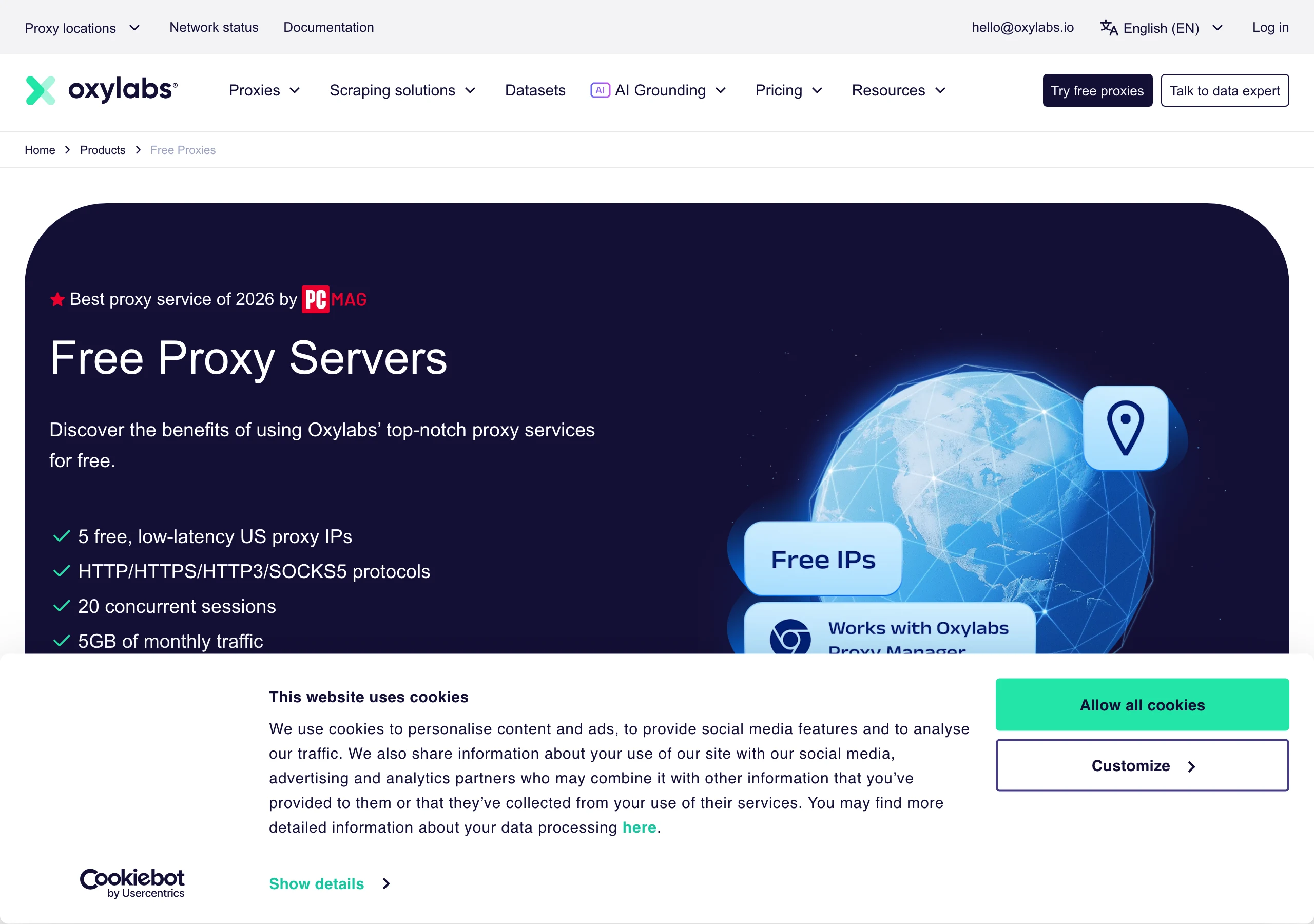Viewport: 1314px width, 924px height.
Task: Click the Works with Oxylabs Proxy Manager card
Action: click(890, 629)
